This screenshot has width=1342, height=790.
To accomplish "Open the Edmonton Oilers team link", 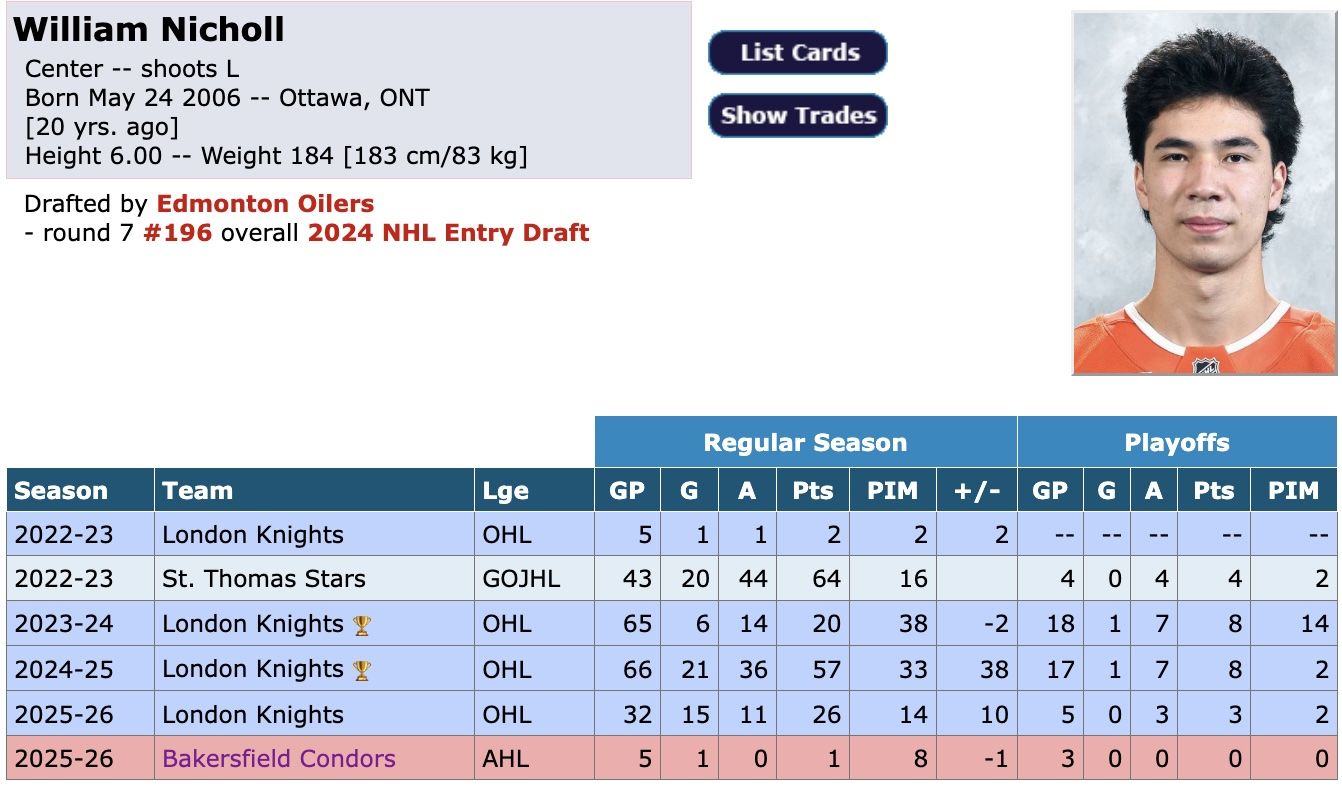I will 265,204.
